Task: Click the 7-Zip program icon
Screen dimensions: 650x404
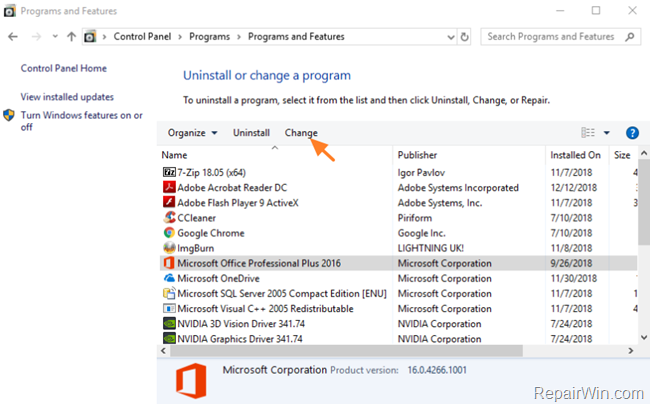Action: [169, 172]
